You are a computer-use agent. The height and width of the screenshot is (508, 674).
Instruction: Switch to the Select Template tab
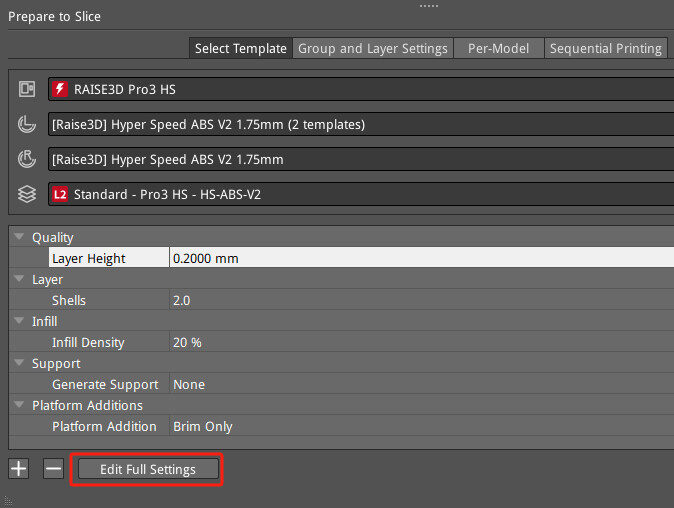coord(241,48)
